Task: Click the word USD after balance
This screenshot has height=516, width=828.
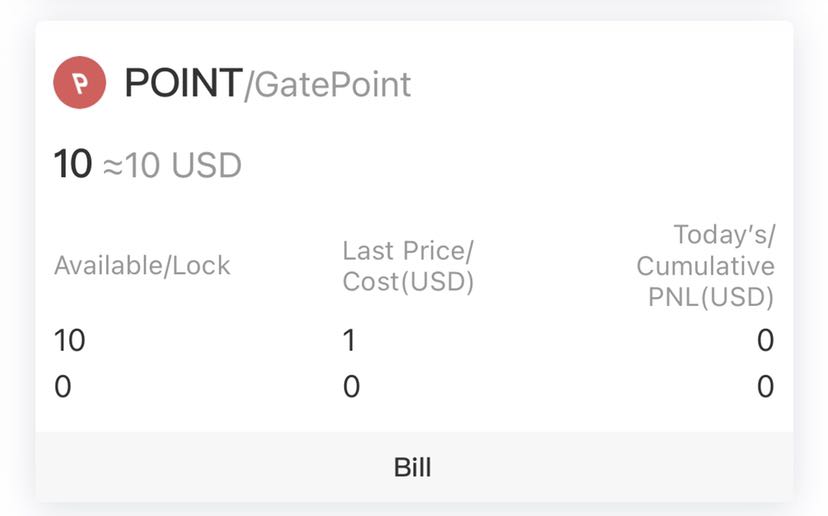Action: 207,165
